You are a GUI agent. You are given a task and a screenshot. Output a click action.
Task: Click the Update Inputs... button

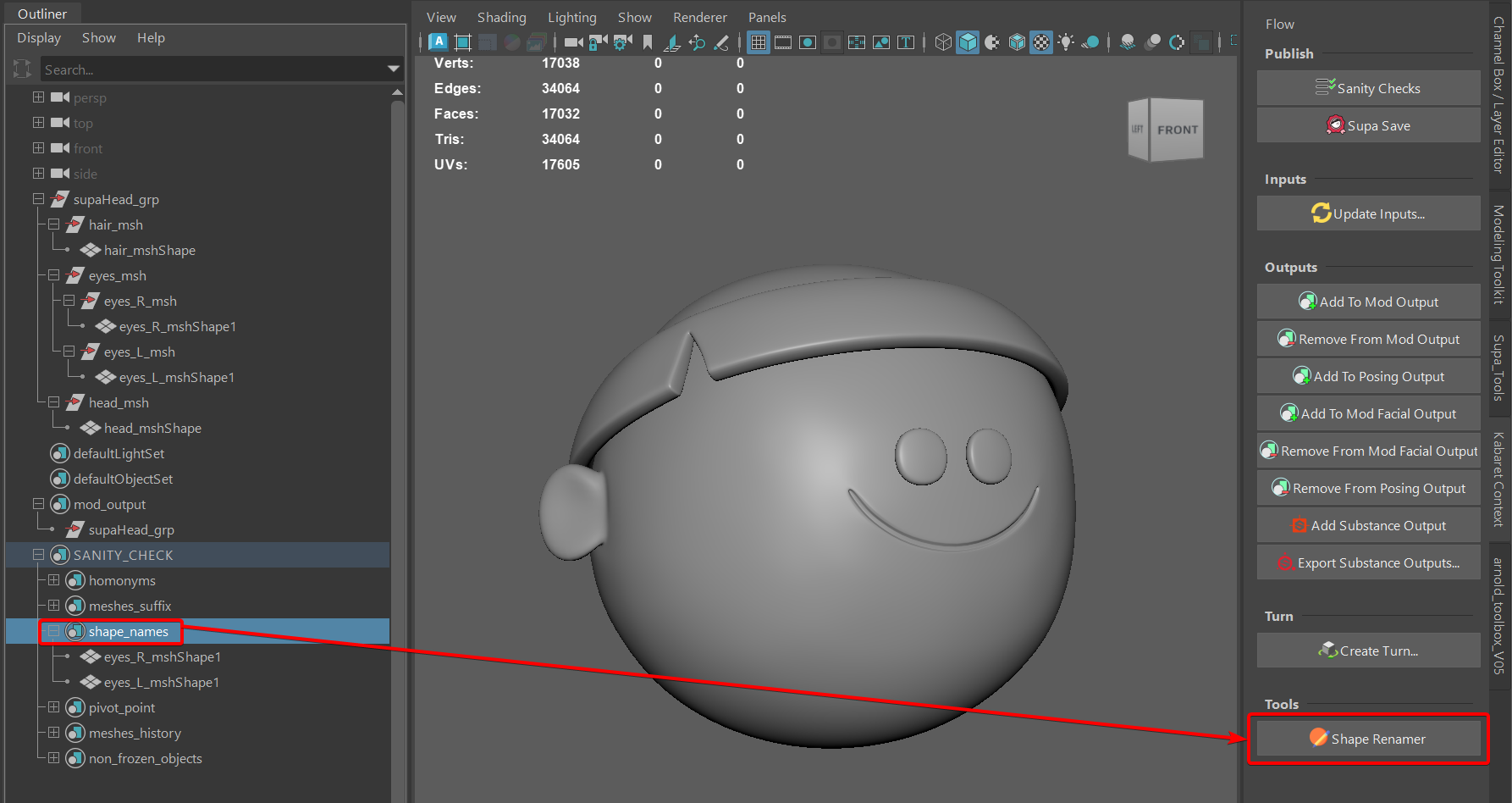pos(1368,213)
